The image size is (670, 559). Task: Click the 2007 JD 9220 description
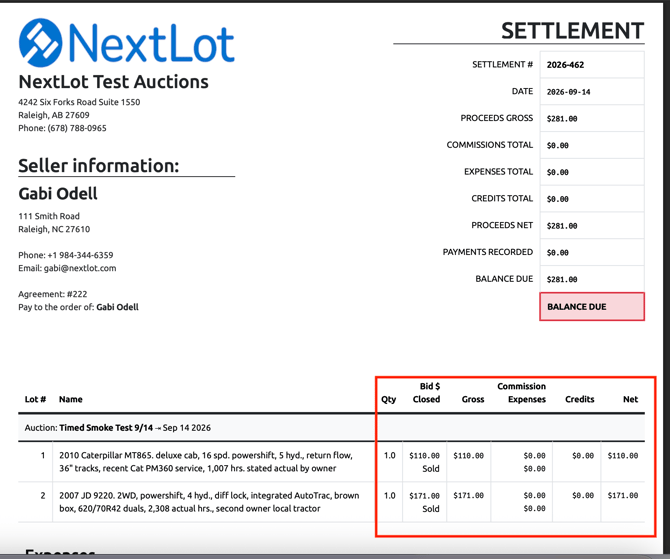(209, 502)
